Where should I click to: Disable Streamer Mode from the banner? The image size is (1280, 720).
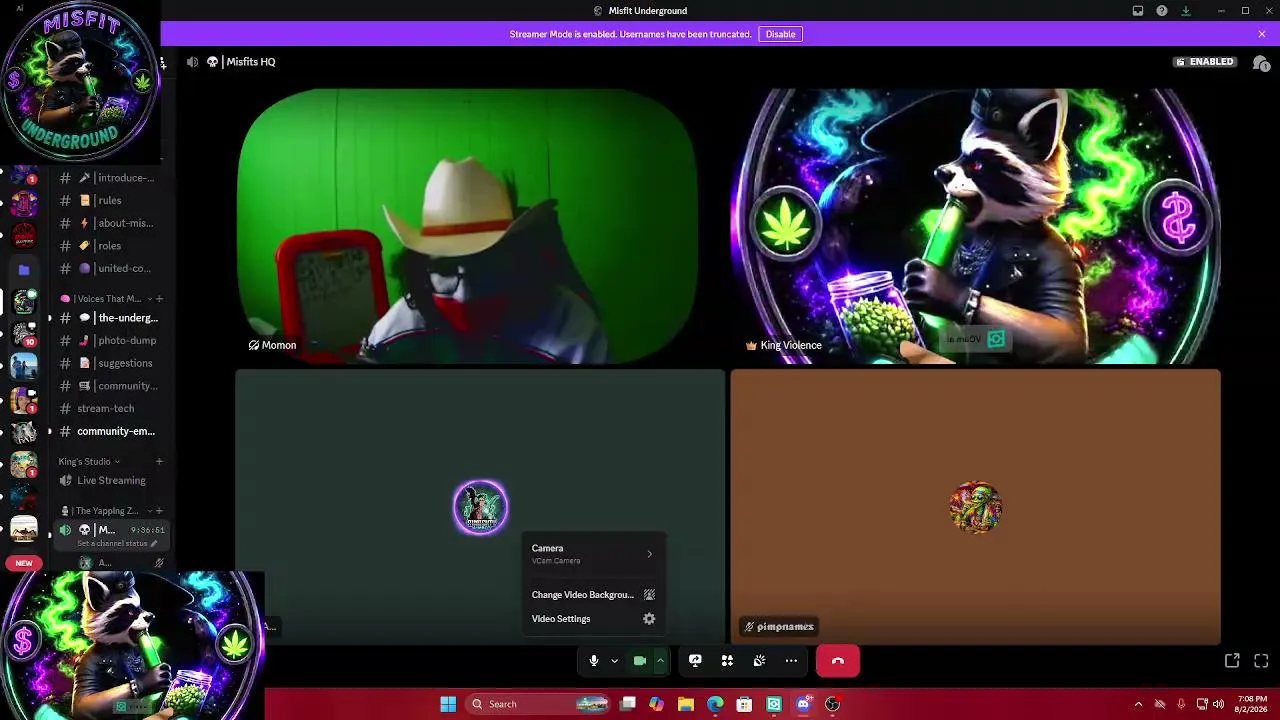point(780,34)
